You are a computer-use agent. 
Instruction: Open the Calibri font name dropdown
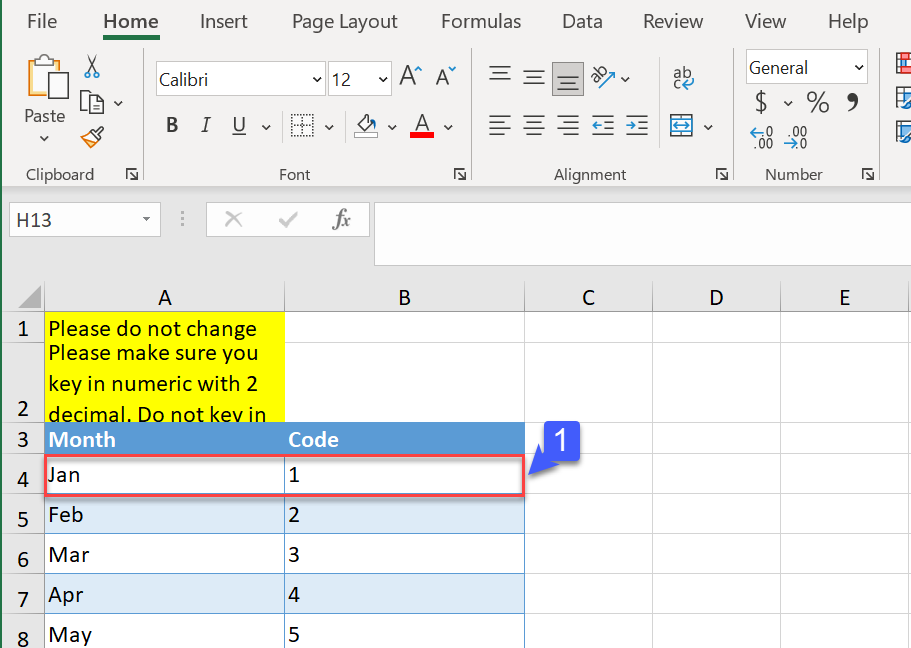tap(318, 80)
